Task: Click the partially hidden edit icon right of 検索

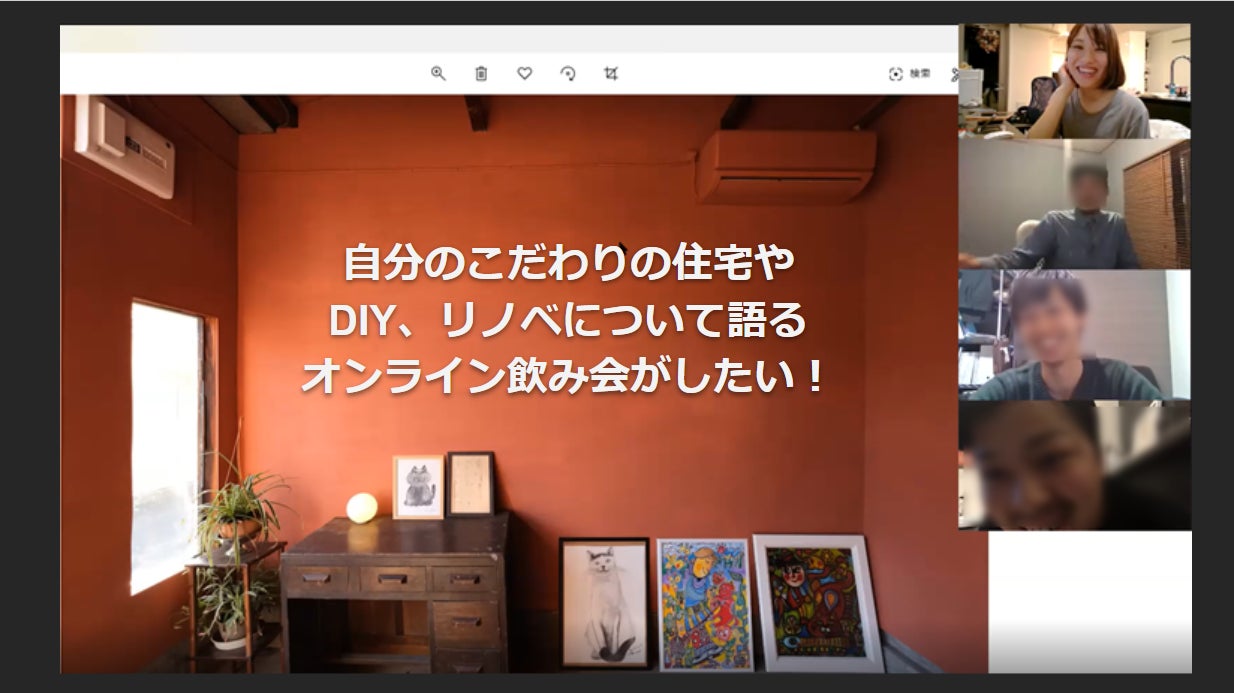Action: point(954,74)
